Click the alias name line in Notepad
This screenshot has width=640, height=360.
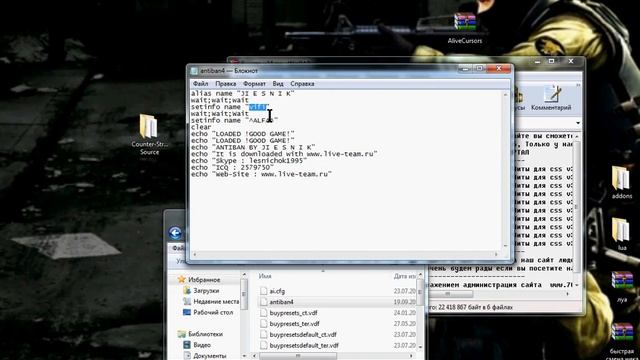[x=242, y=93]
